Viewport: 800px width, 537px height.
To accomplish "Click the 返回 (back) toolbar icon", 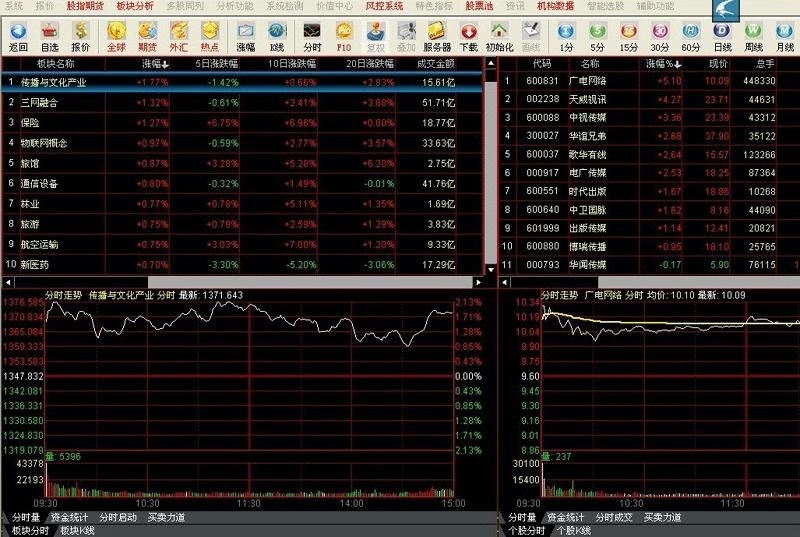I will click(18, 36).
